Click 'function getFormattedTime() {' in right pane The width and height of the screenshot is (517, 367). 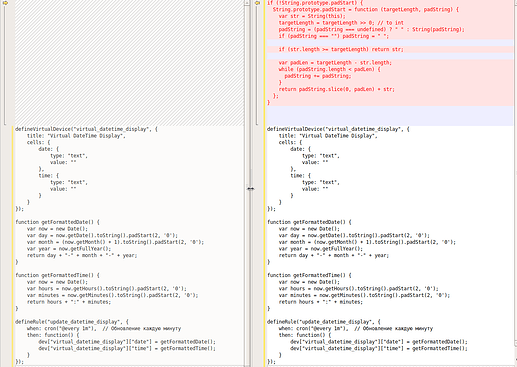coord(309,275)
